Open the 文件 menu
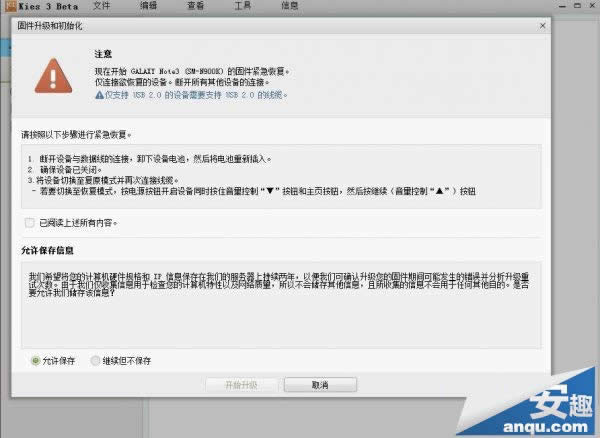The height and width of the screenshot is (438, 600). [x=101, y=6]
